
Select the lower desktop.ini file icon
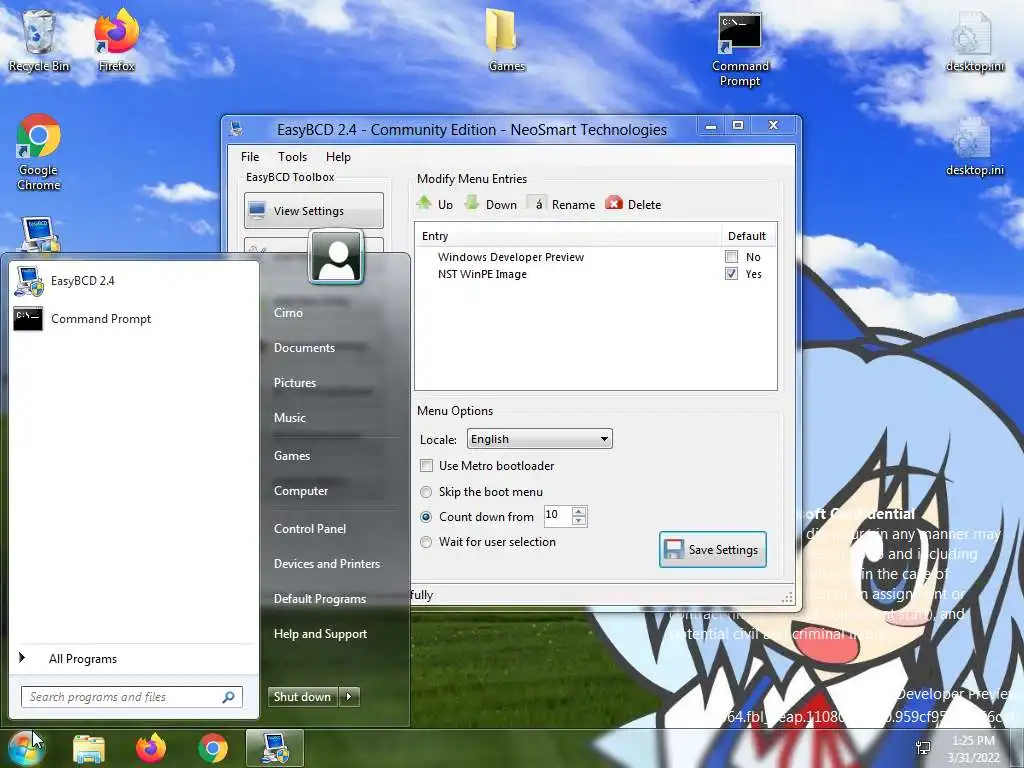click(974, 145)
